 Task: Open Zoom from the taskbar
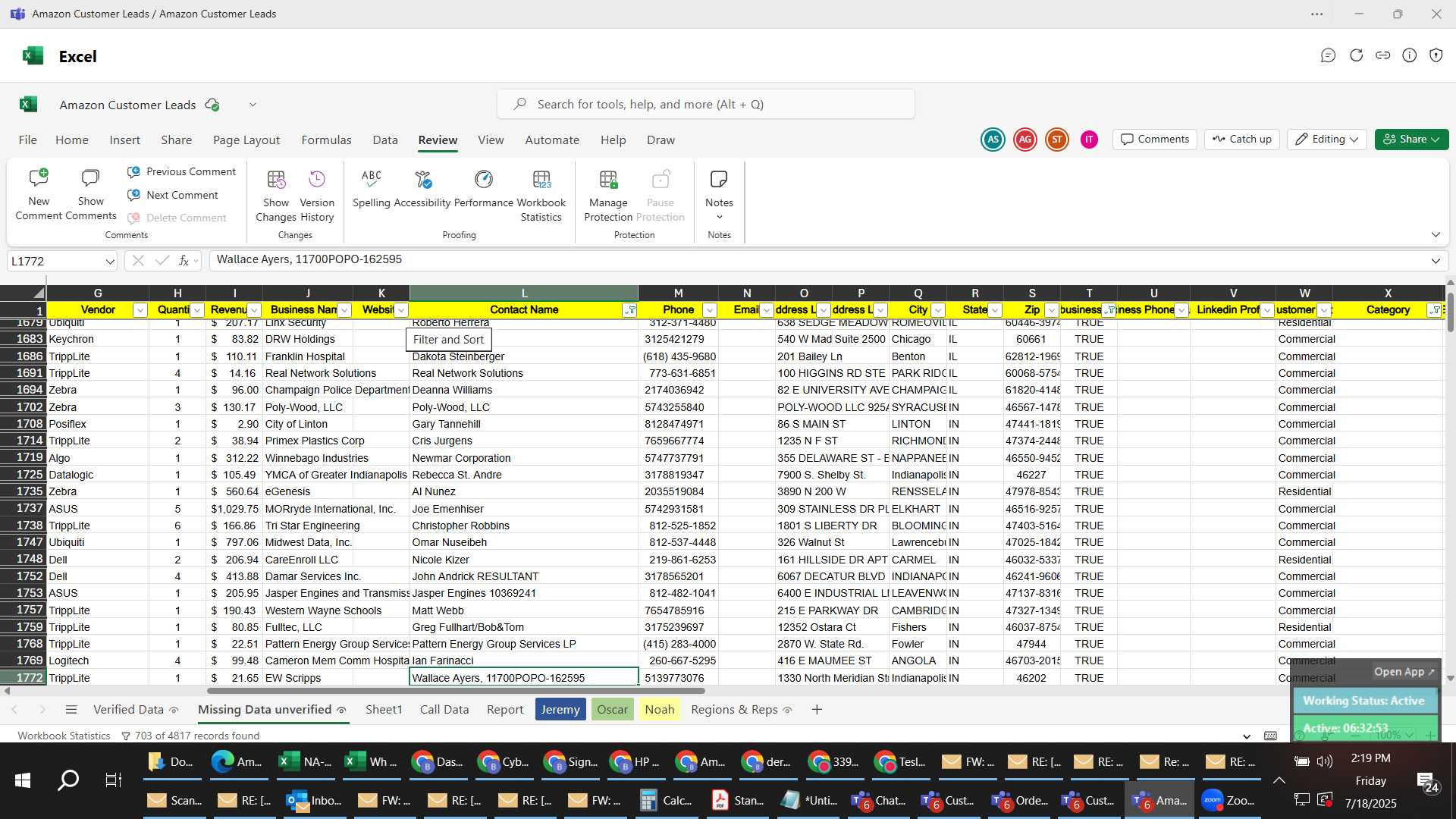pos(1229,800)
